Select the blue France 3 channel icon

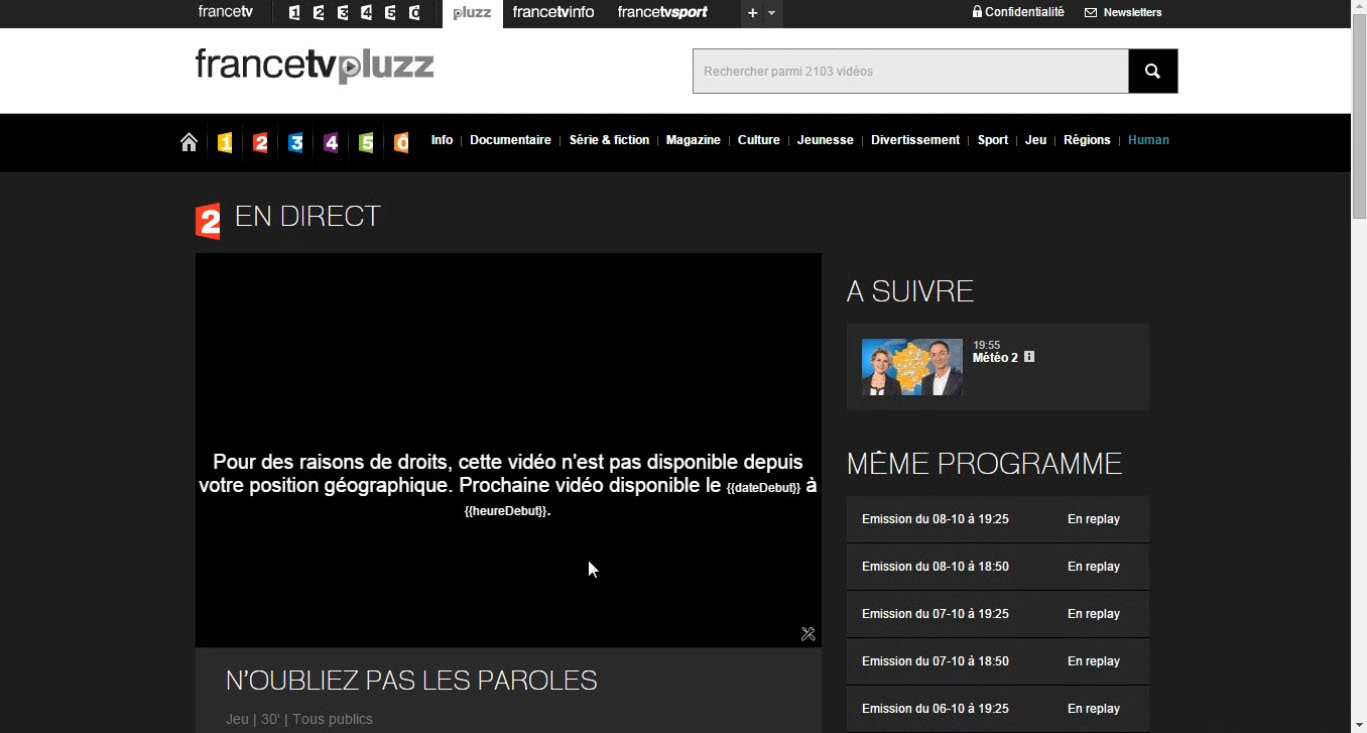click(x=296, y=143)
